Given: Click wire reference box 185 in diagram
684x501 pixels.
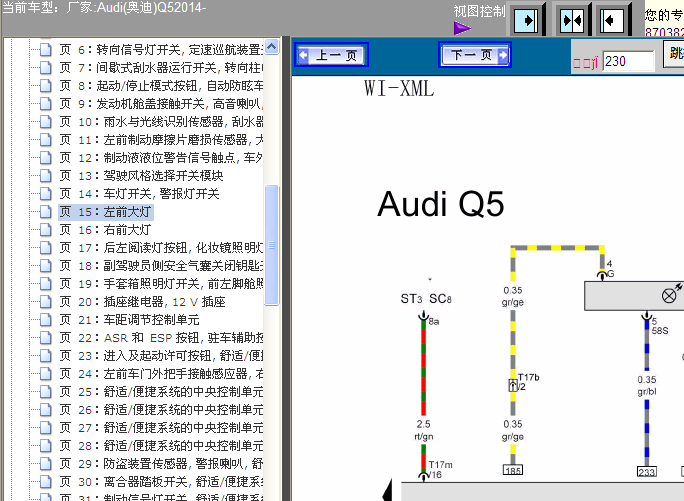Looking at the screenshot, I should point(513,470).
